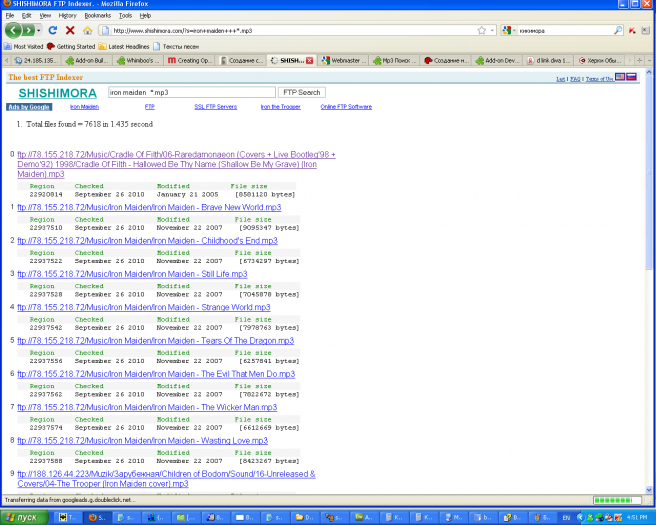
Task: Click the Kaspersky K toolbar icon
Action: point(632,31)
